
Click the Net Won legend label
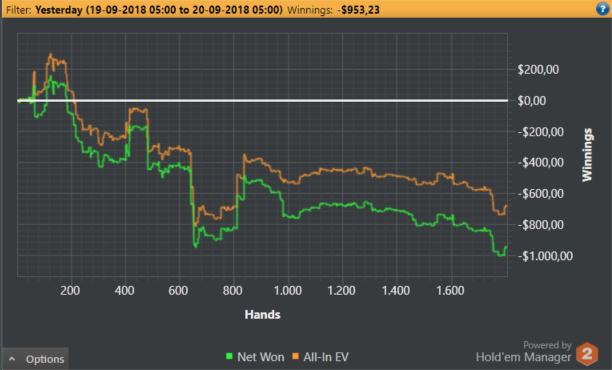pos(261,357)
